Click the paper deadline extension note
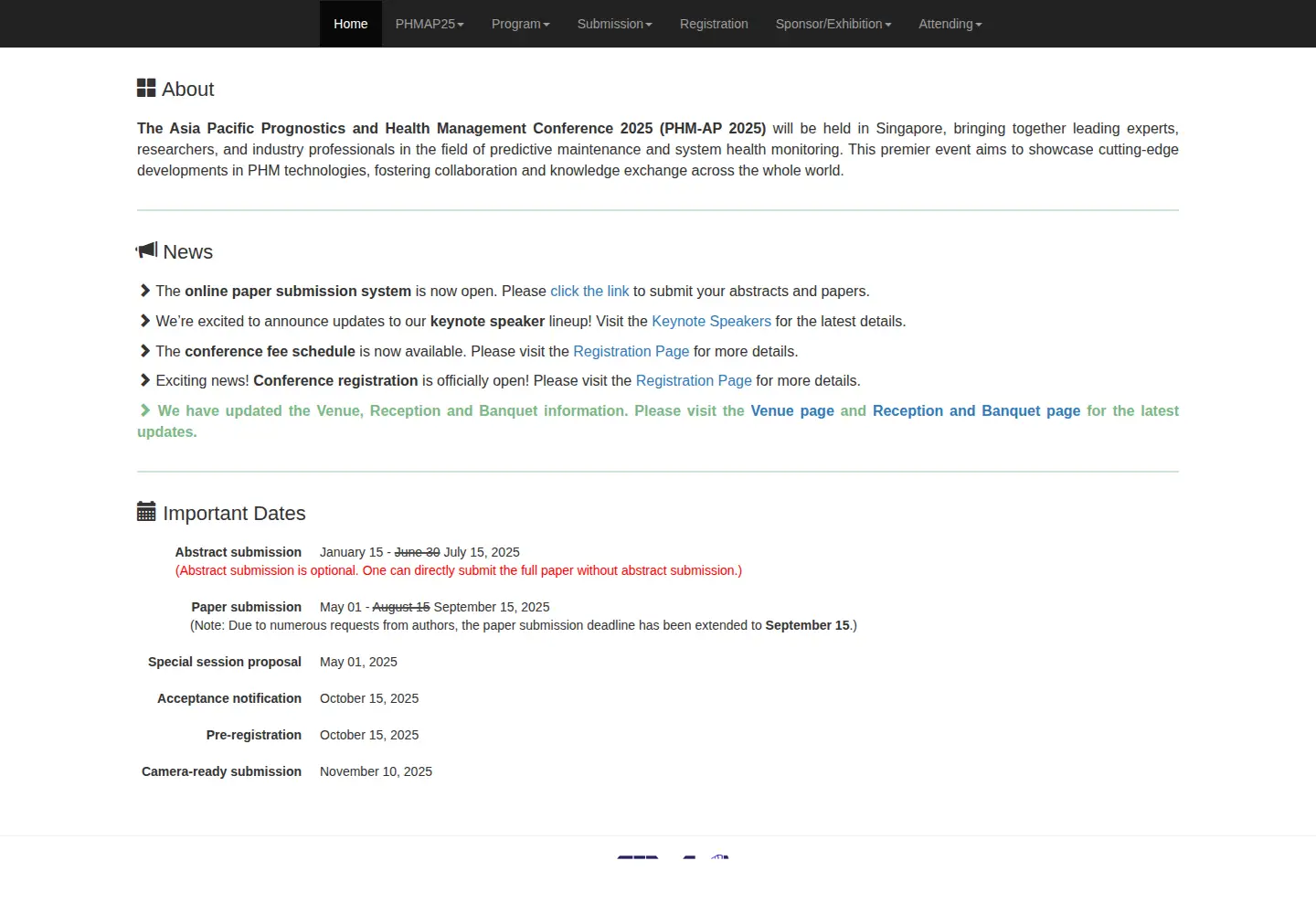Screen dimensions: 1316x914 tap(524, 625)
